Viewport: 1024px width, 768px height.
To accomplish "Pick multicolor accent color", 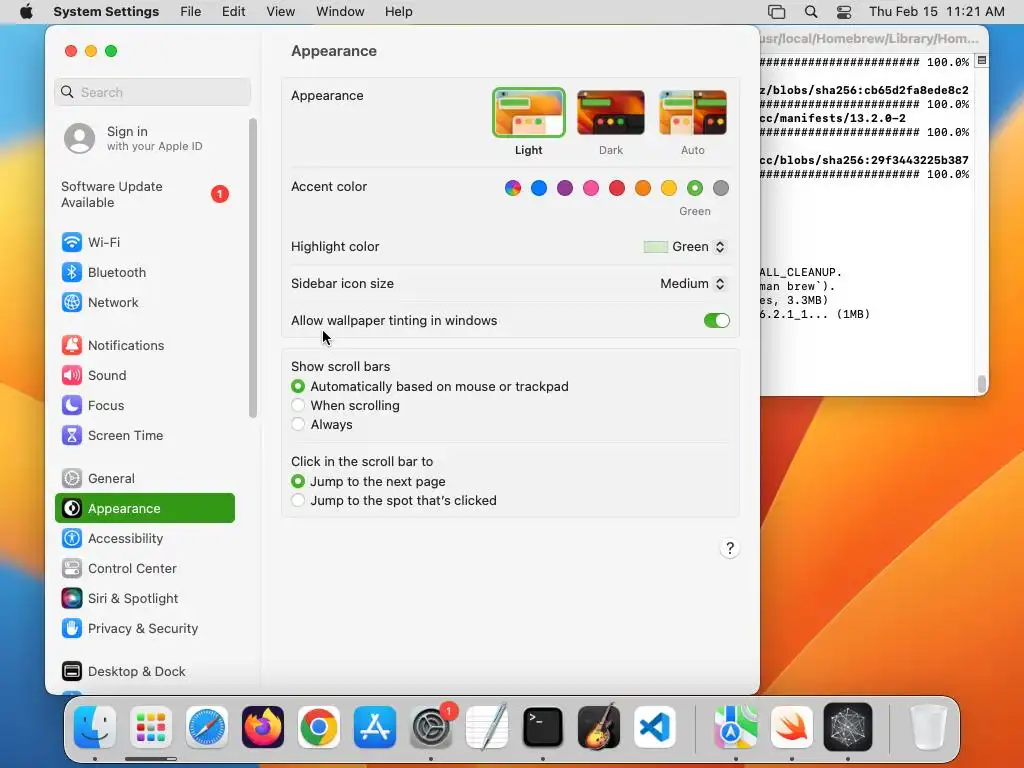I will click(x=513, y=189).
